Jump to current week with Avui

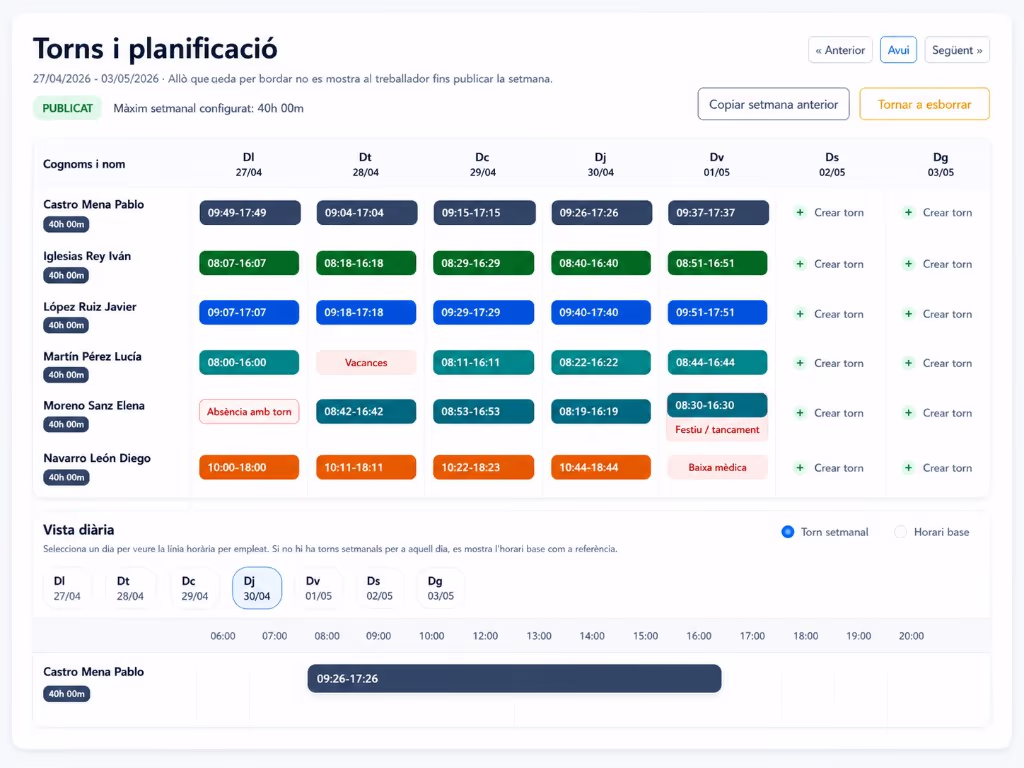coord(898,50)
